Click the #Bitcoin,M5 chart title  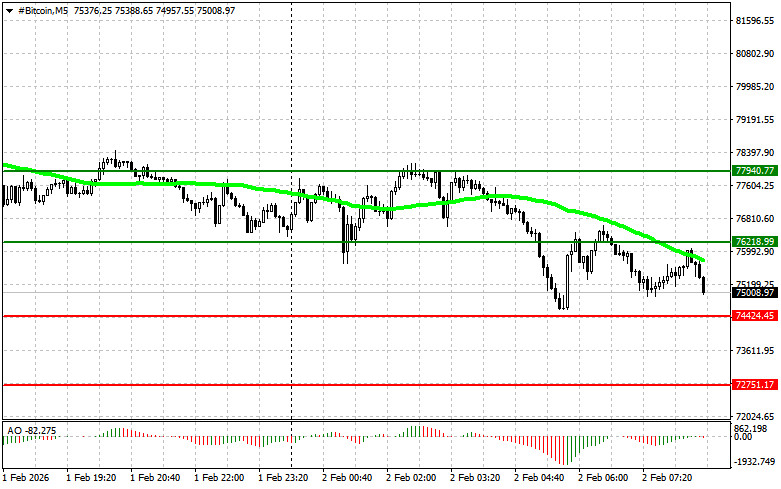click(43, 10)
